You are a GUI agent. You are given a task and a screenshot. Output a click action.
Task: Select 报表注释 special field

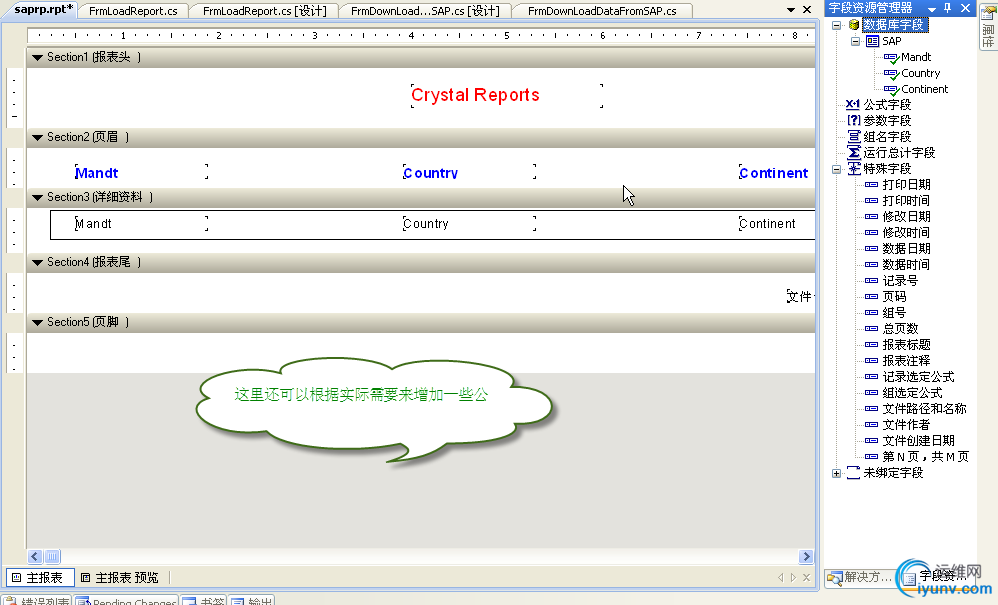pos(906,361)
